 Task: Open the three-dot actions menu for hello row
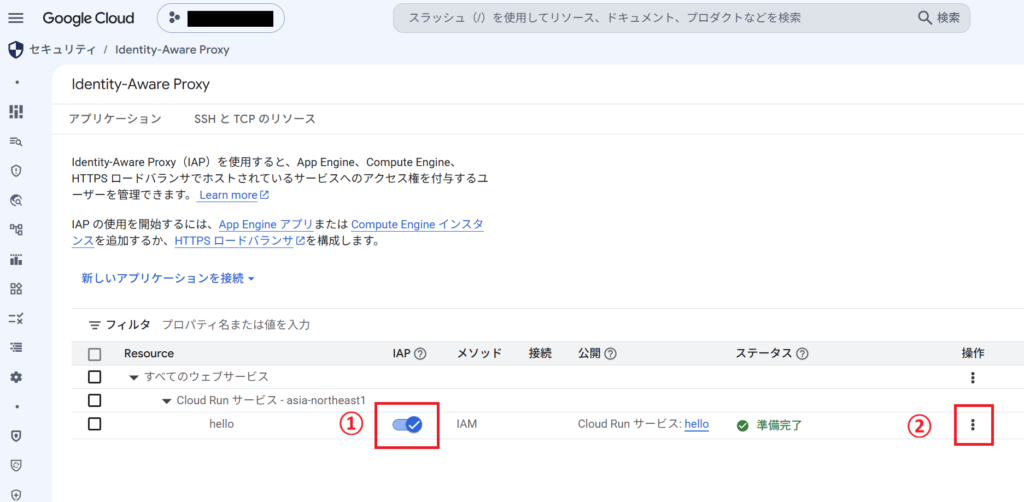click(973, 424)
